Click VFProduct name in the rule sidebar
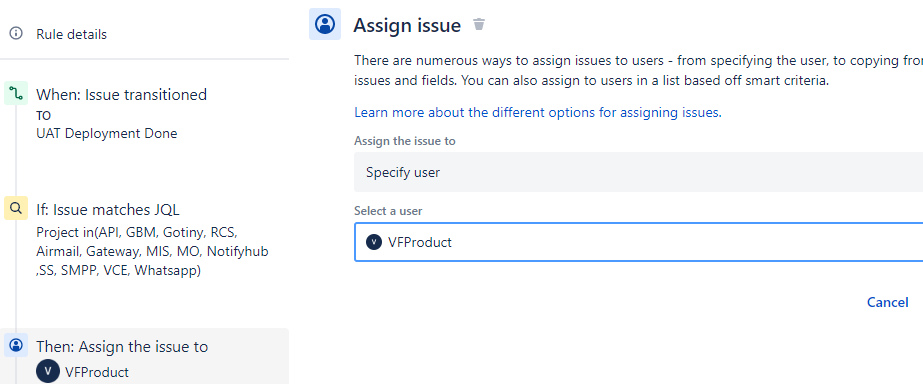 pyautogui.click(x=97, y=372)
